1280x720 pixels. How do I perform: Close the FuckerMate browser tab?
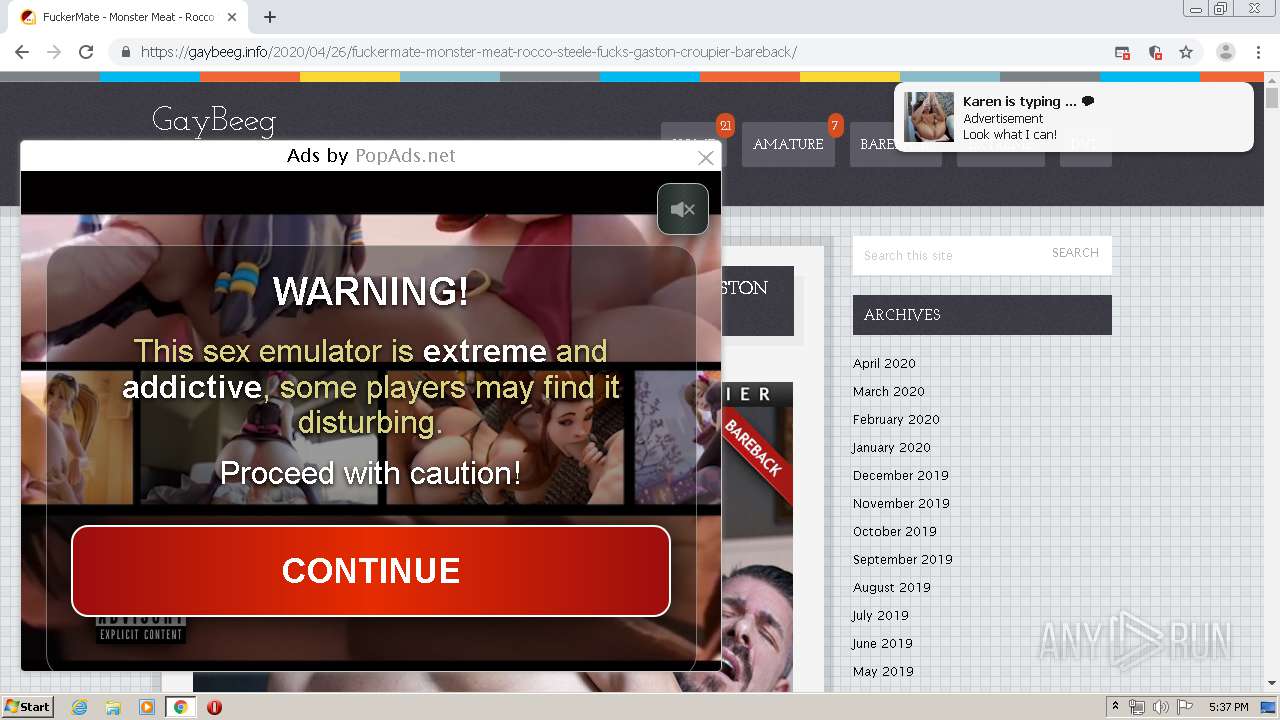point(232,17)
